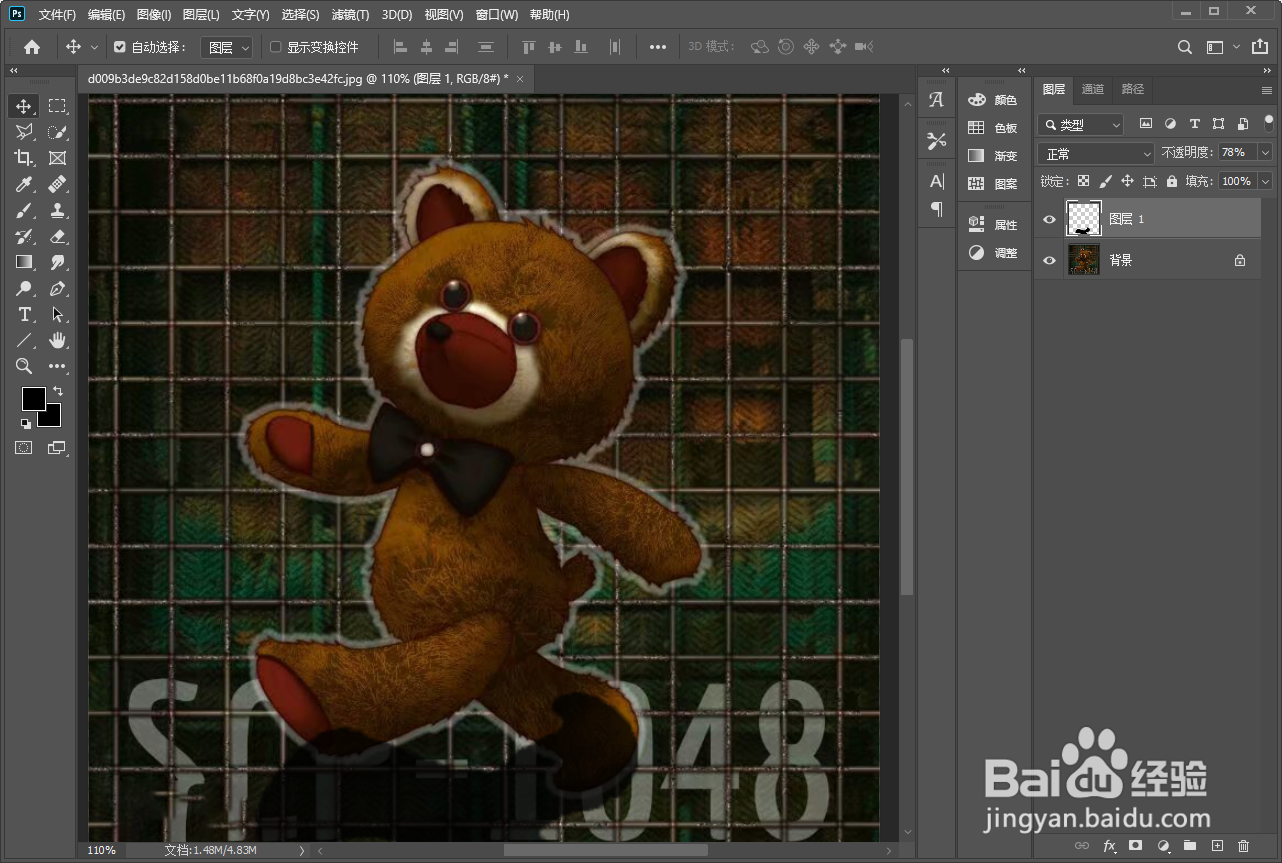
Task: Open the opacity 78% dropdown arrow
Action: [x=1266, y=153]
